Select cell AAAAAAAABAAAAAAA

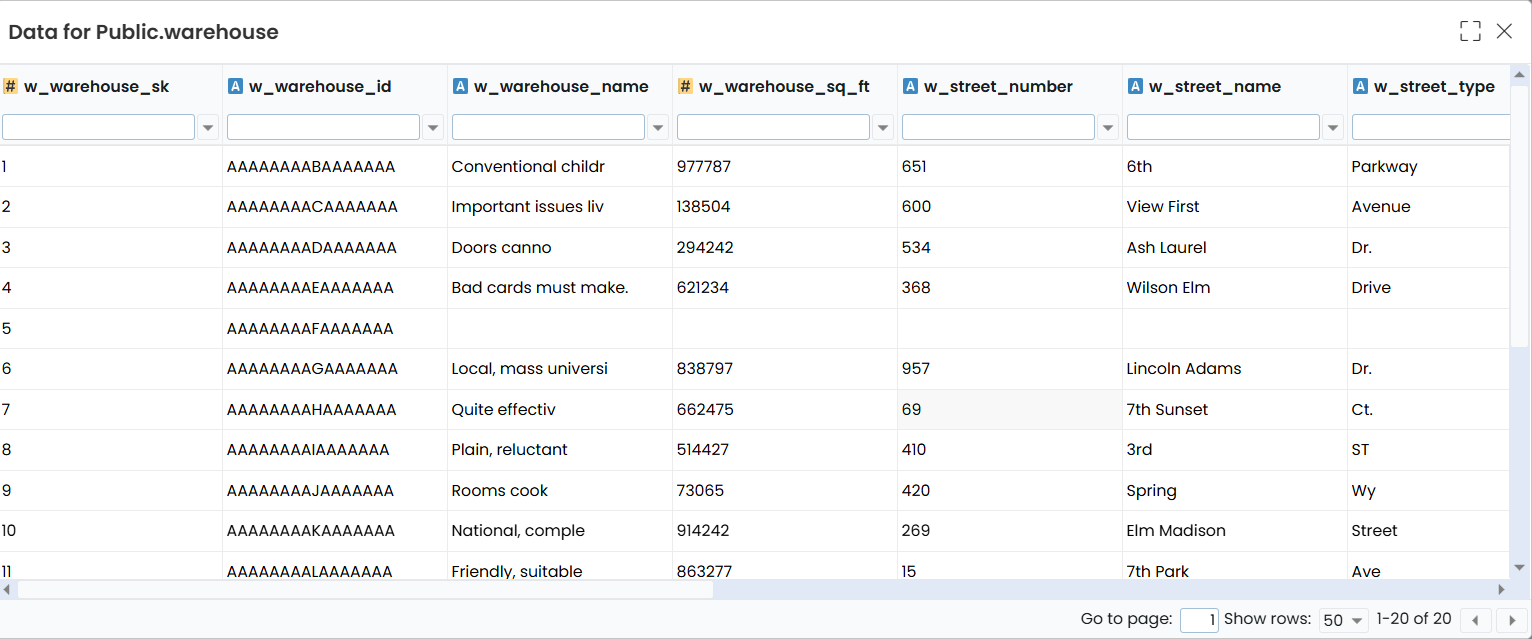[x=335, y=167]
